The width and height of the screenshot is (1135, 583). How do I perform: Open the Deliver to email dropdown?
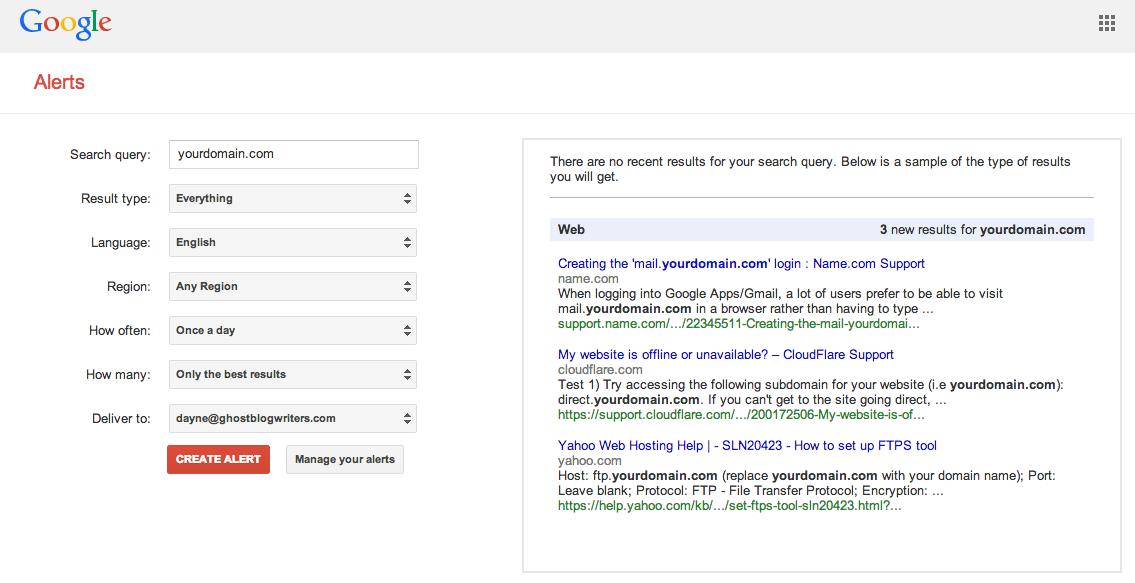pos(292,419)
